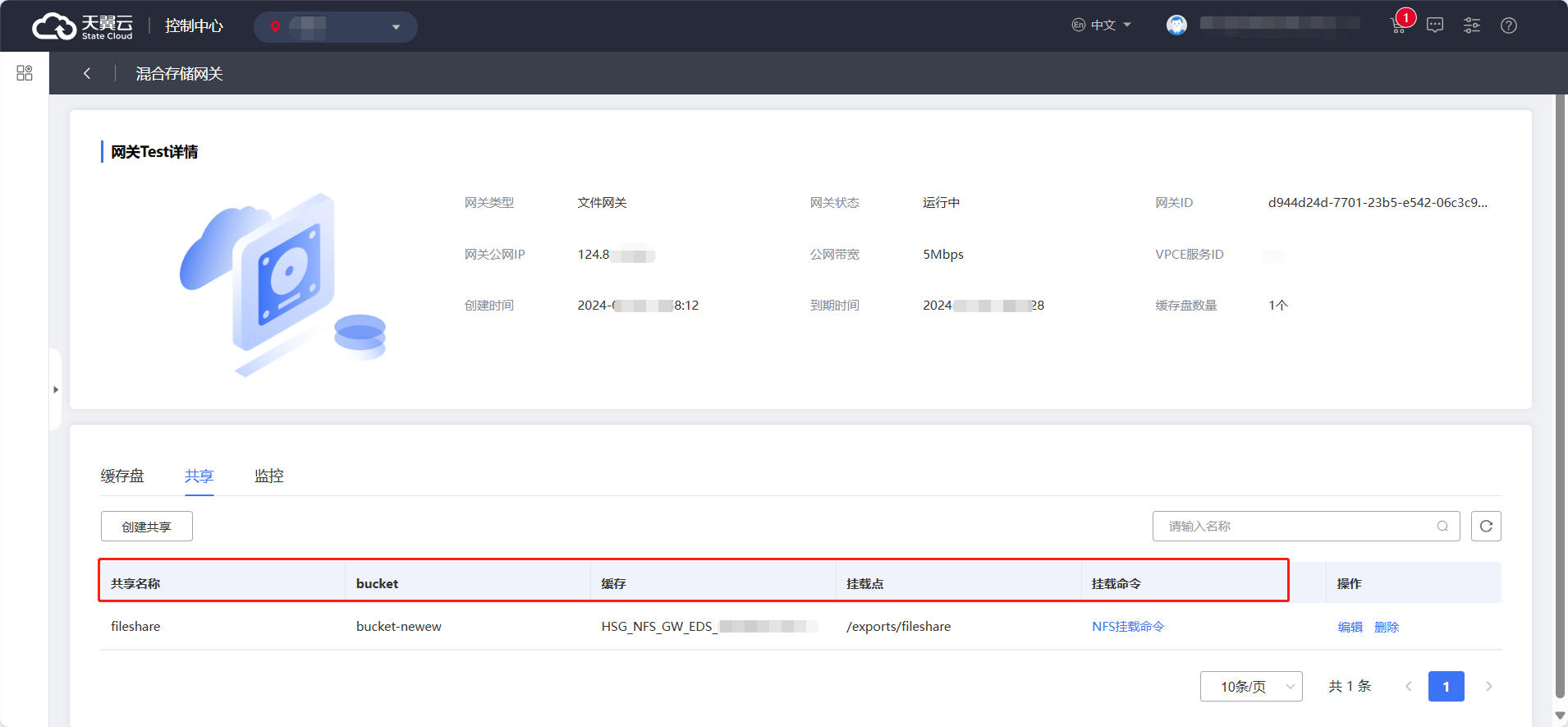The height and width of the screenshot is (727, 1568).
Task: Click the 1个 cache disk count
Action: pyautogui.click(x=1278, y=306)
